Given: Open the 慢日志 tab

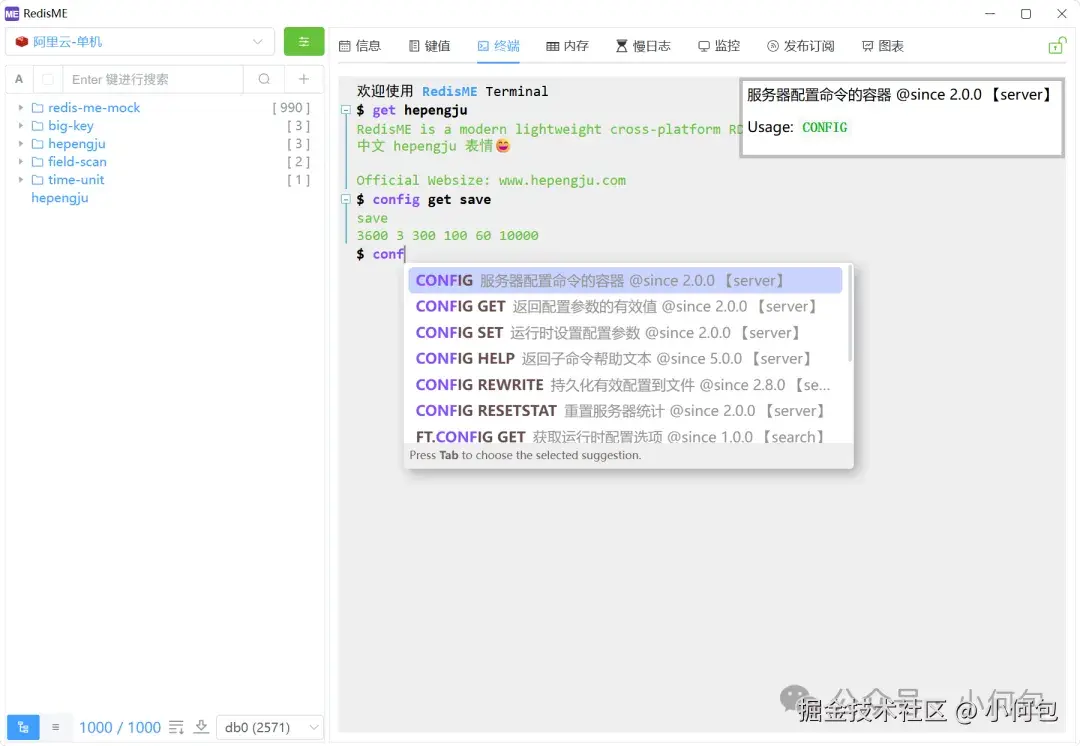Looking at the screenshot, I should point(643,46).
